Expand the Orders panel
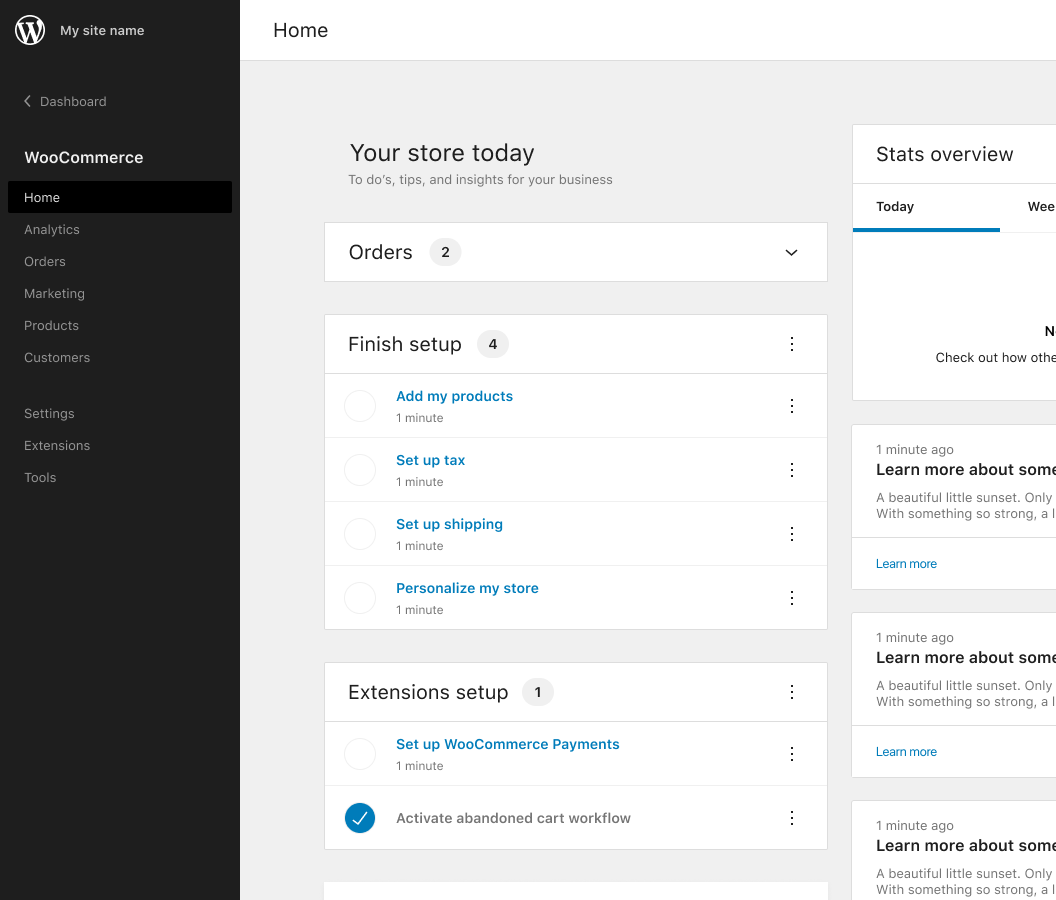The height and width of the screenshot is (900, 1056). [791, 252]
